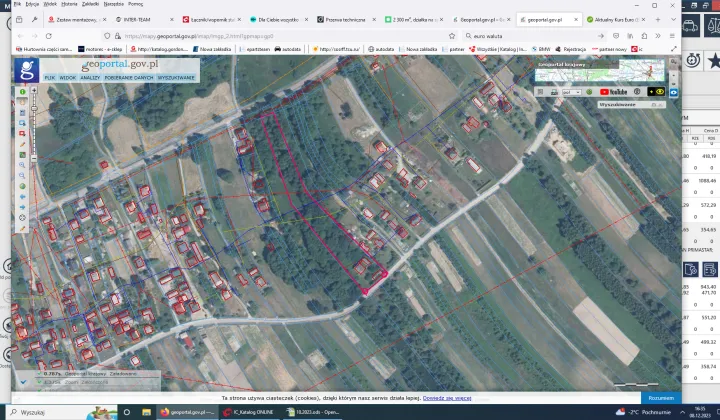The image size is (720, 420).
Task: Select the pan hand tool
Action: pos(22,102)
